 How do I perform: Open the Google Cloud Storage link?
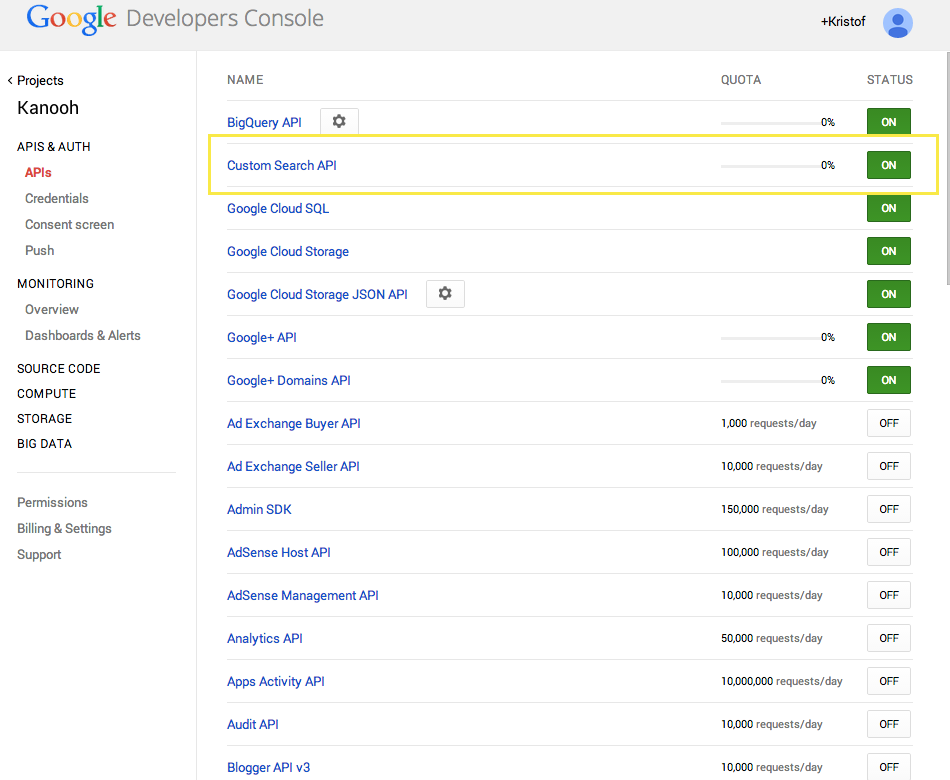(288, 252)
